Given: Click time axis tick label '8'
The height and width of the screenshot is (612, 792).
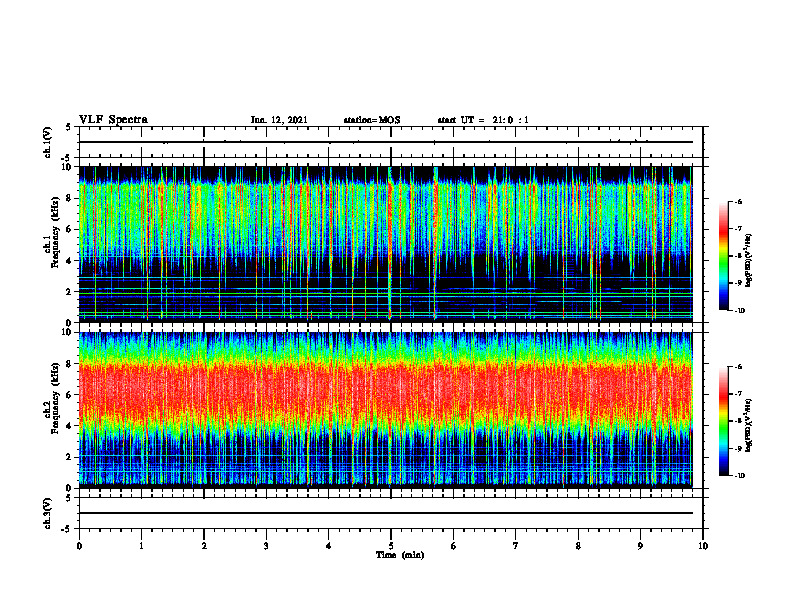Looking at the screenshot, I should (x=578, y=546).
